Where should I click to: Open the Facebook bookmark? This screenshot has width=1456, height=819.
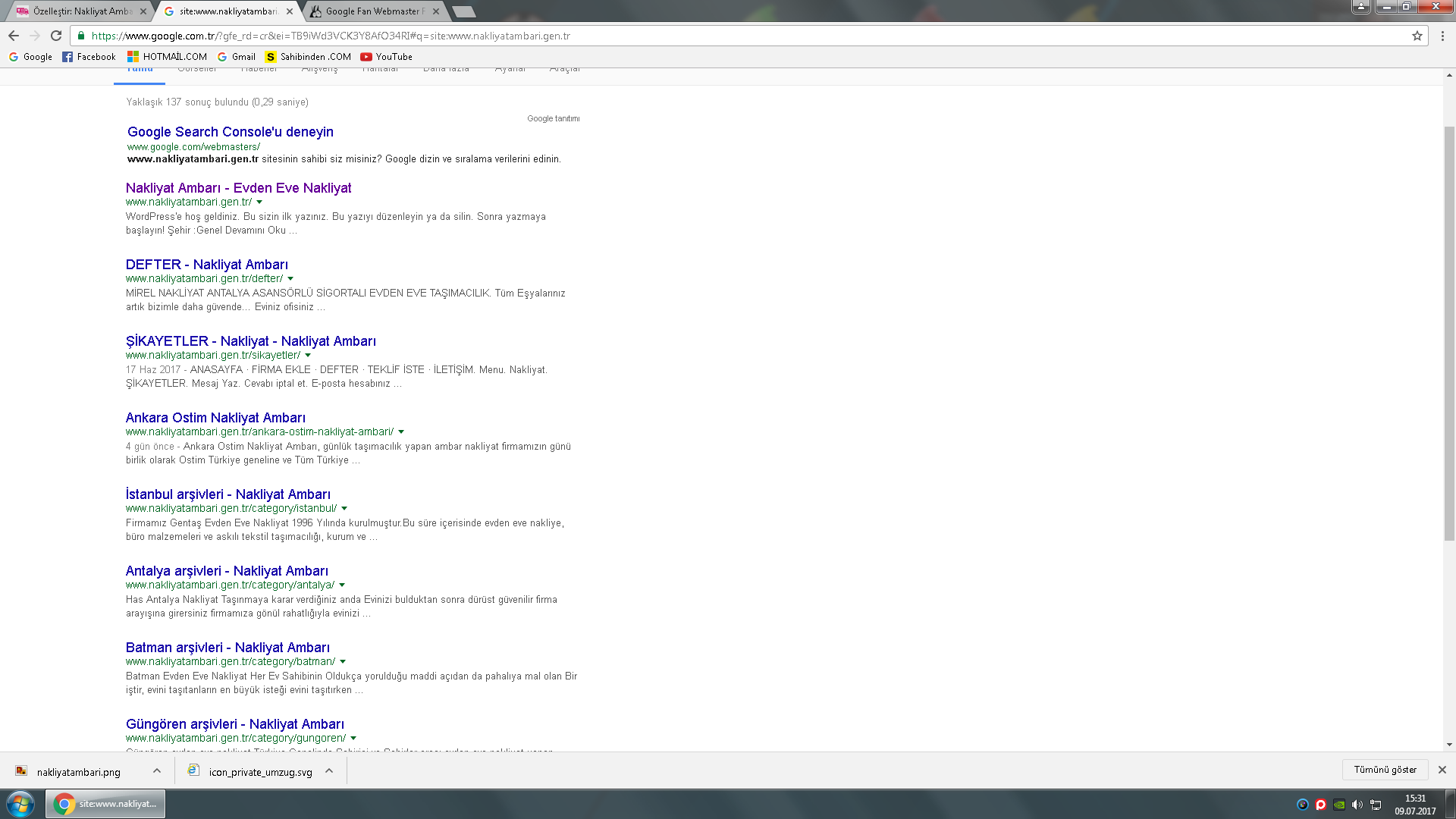pyautogui.click(x=89, y=57)
